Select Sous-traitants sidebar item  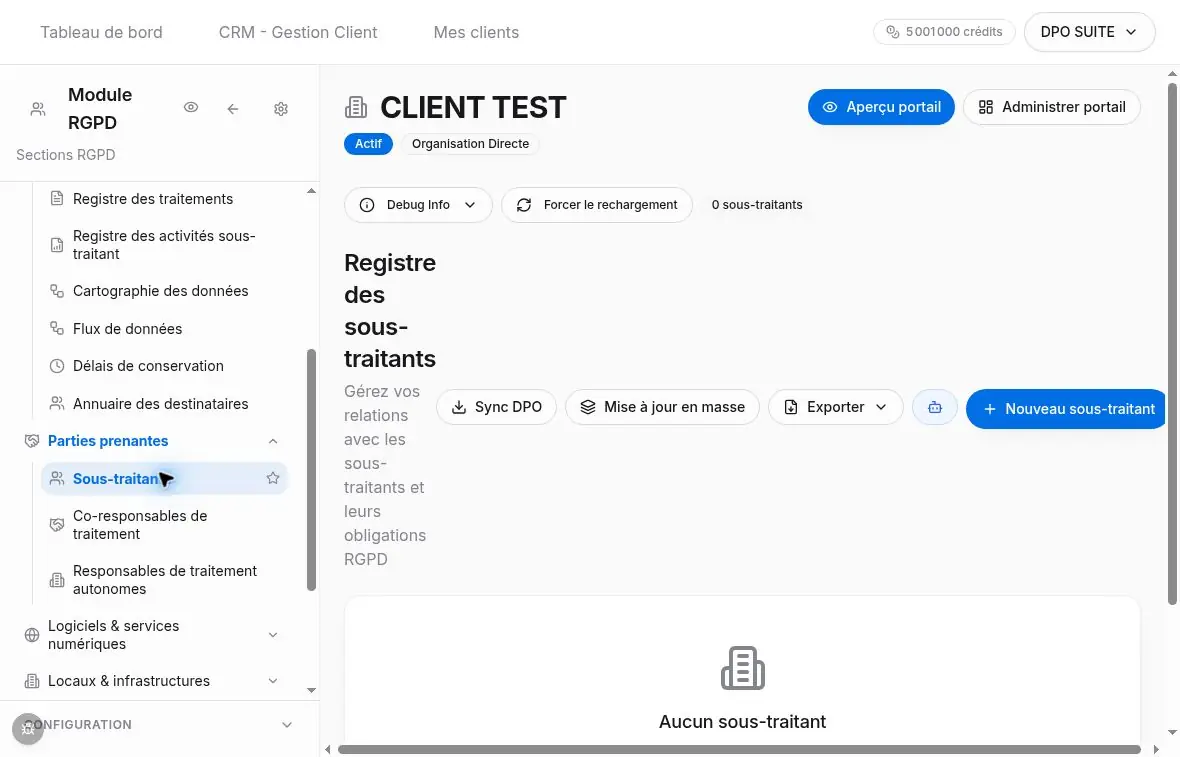[x=164, y=478]
